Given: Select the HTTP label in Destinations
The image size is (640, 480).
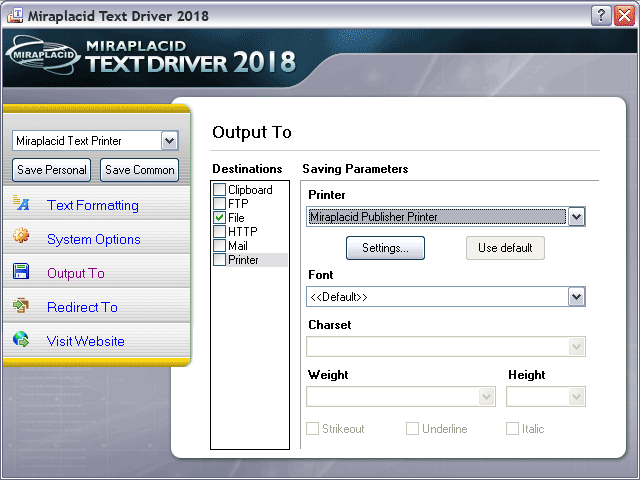Looking at the screenshot, I should (x=242, y=232).
